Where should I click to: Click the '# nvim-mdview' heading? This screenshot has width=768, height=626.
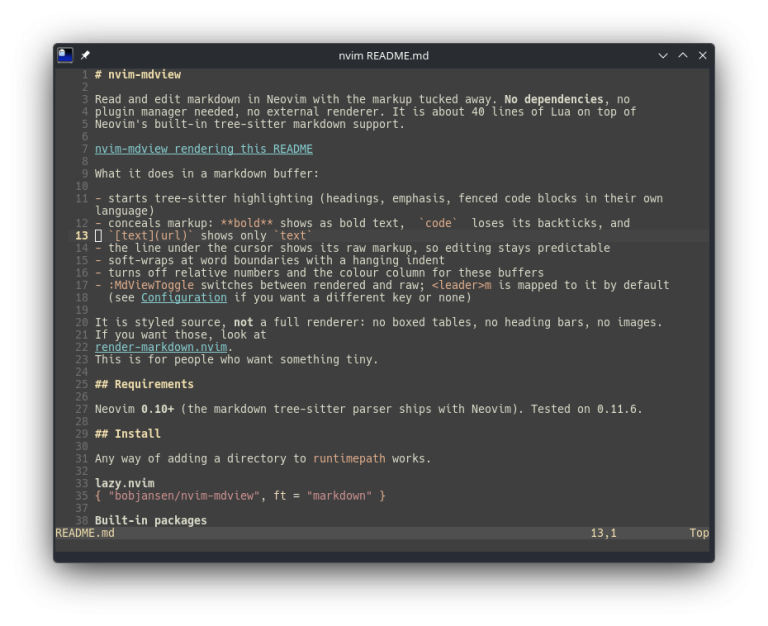138,74
